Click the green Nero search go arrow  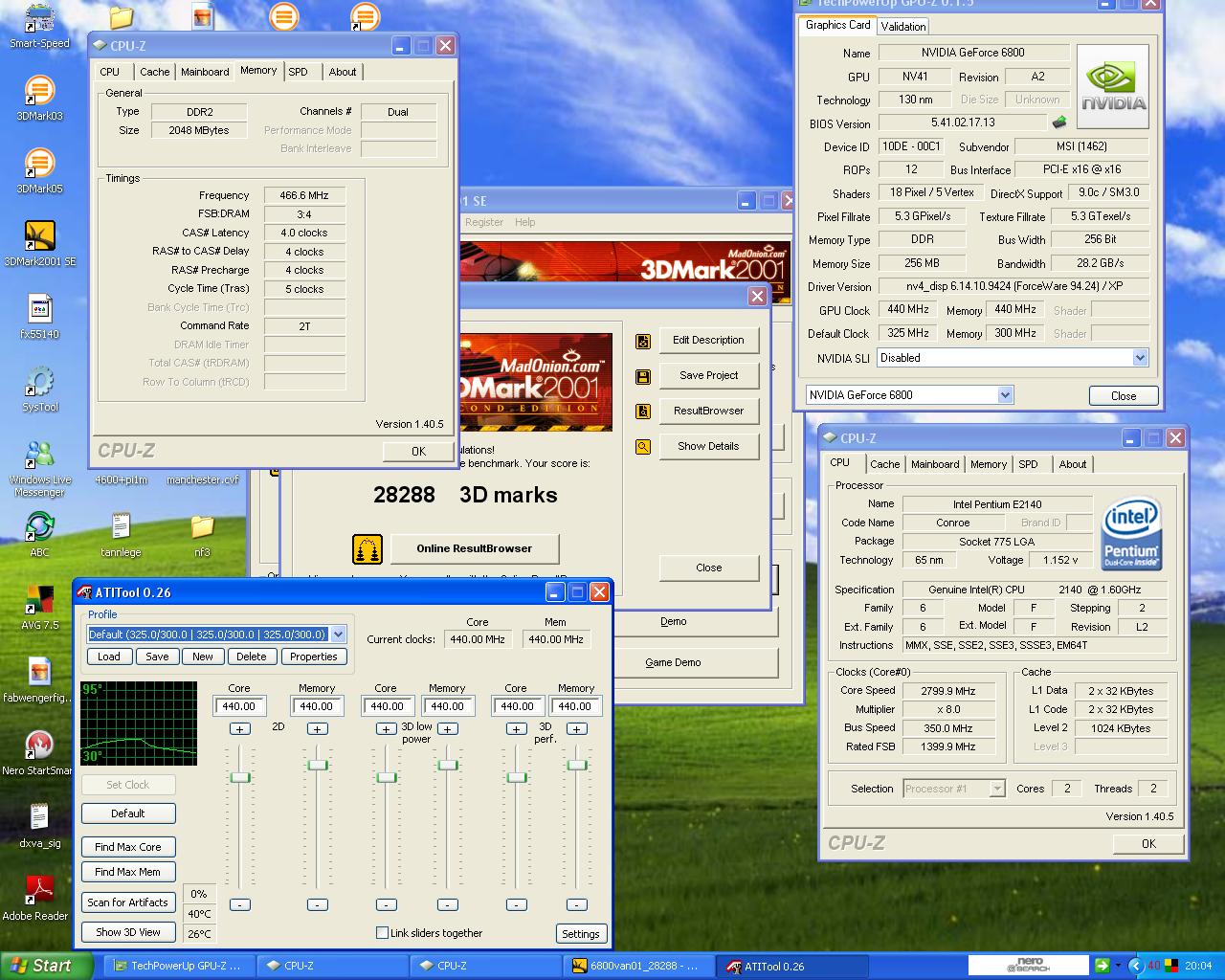tap(1102, 966)
